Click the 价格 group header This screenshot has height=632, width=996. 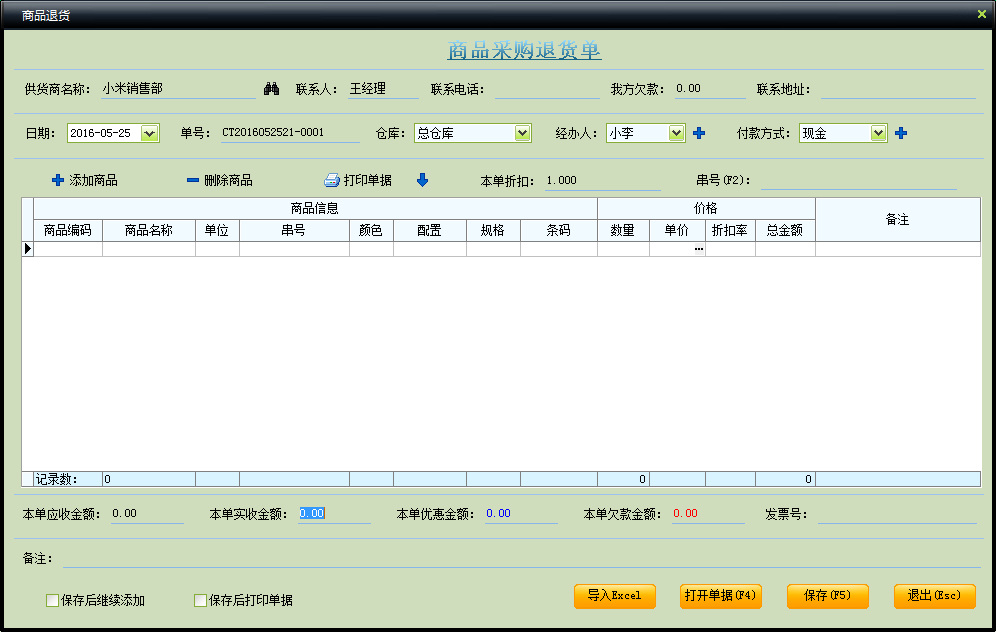[x=706, y=208]
